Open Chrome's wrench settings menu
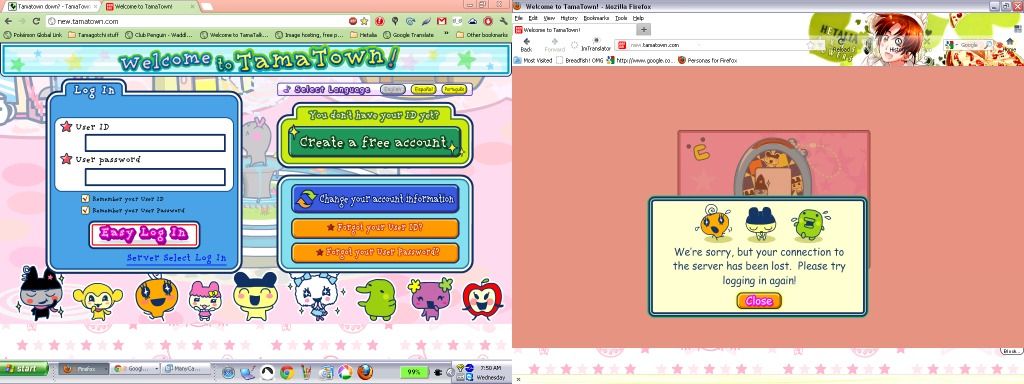The width and height of the screenshot is (1024, 384). coord(504,21)
